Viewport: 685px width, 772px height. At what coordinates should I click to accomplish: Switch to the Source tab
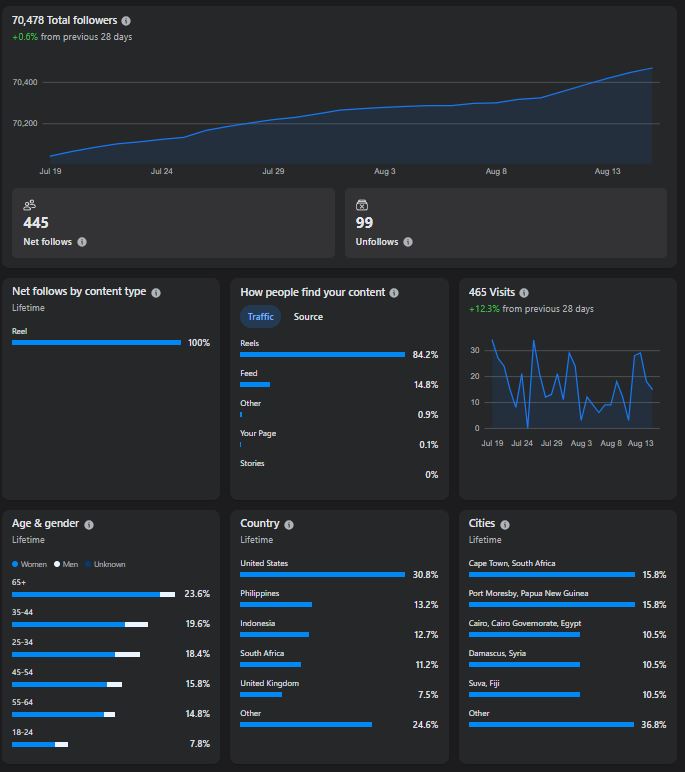[308, 317]
